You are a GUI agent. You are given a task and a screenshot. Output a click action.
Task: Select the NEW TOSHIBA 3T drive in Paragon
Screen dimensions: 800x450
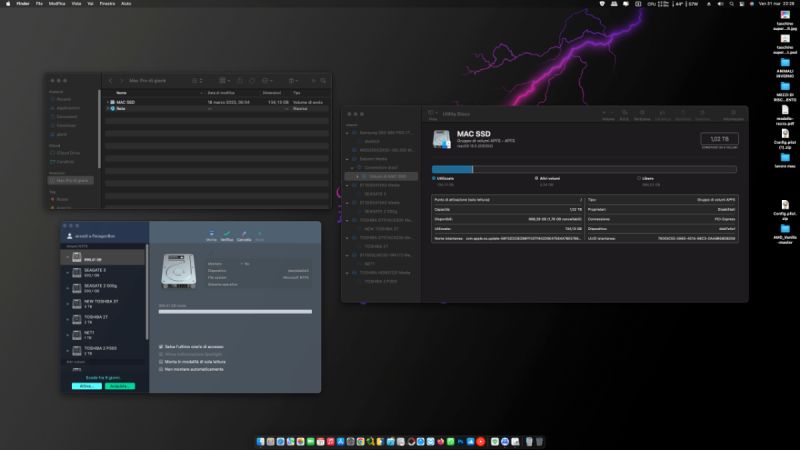pos(104,304)
